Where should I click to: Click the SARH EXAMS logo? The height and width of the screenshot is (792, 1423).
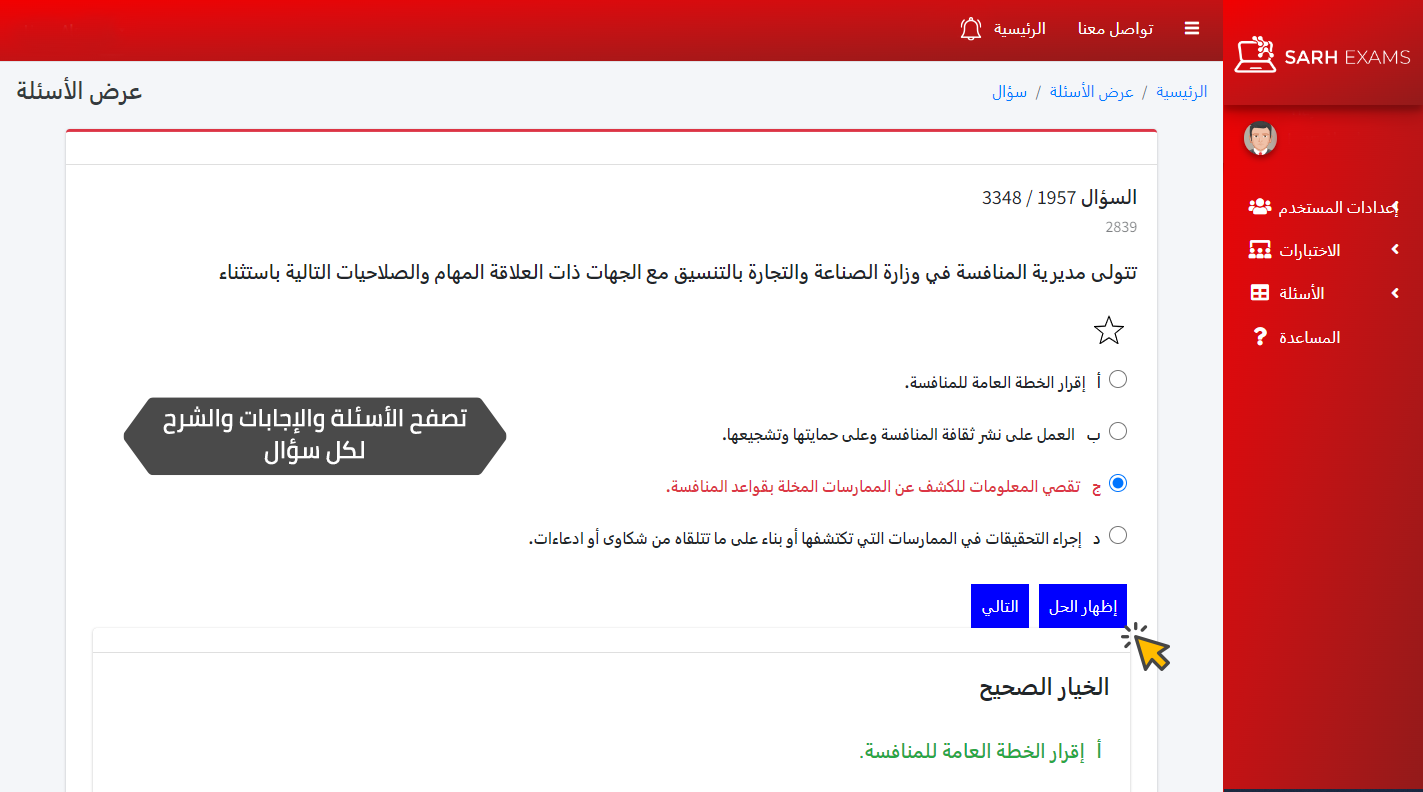[1322, 56]
